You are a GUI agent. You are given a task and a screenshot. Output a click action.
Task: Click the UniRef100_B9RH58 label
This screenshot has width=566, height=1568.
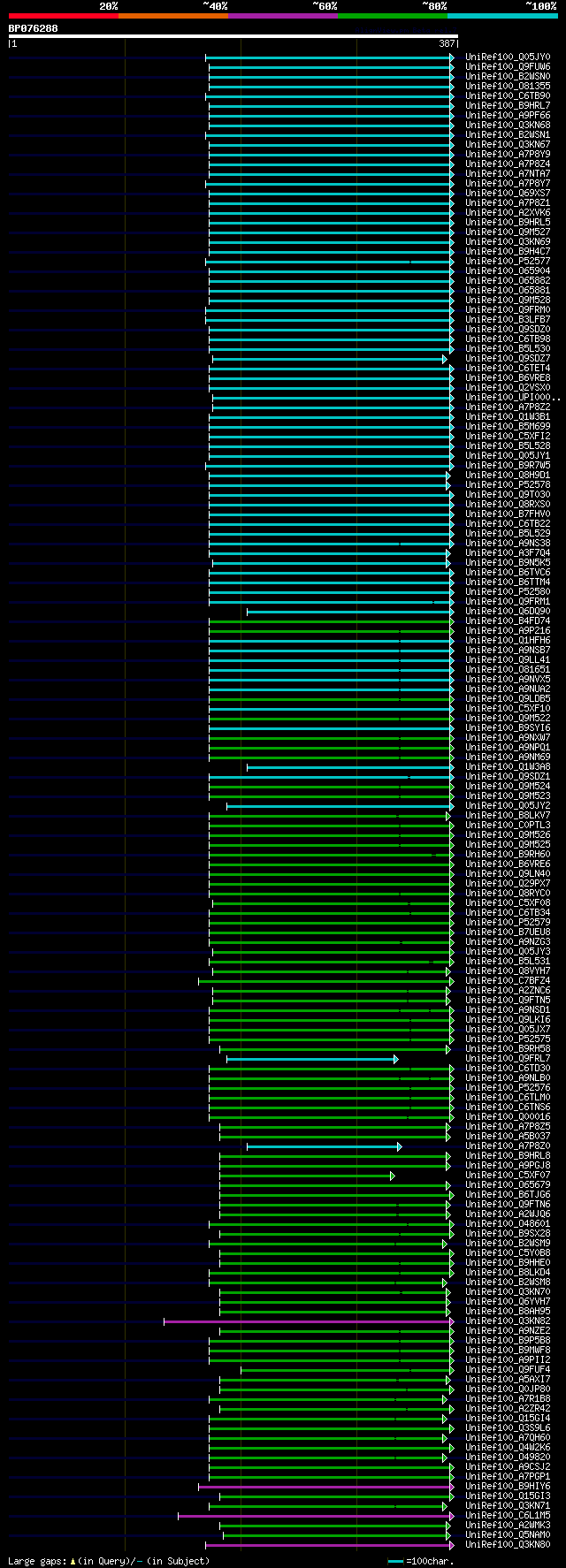[508, 1049]
